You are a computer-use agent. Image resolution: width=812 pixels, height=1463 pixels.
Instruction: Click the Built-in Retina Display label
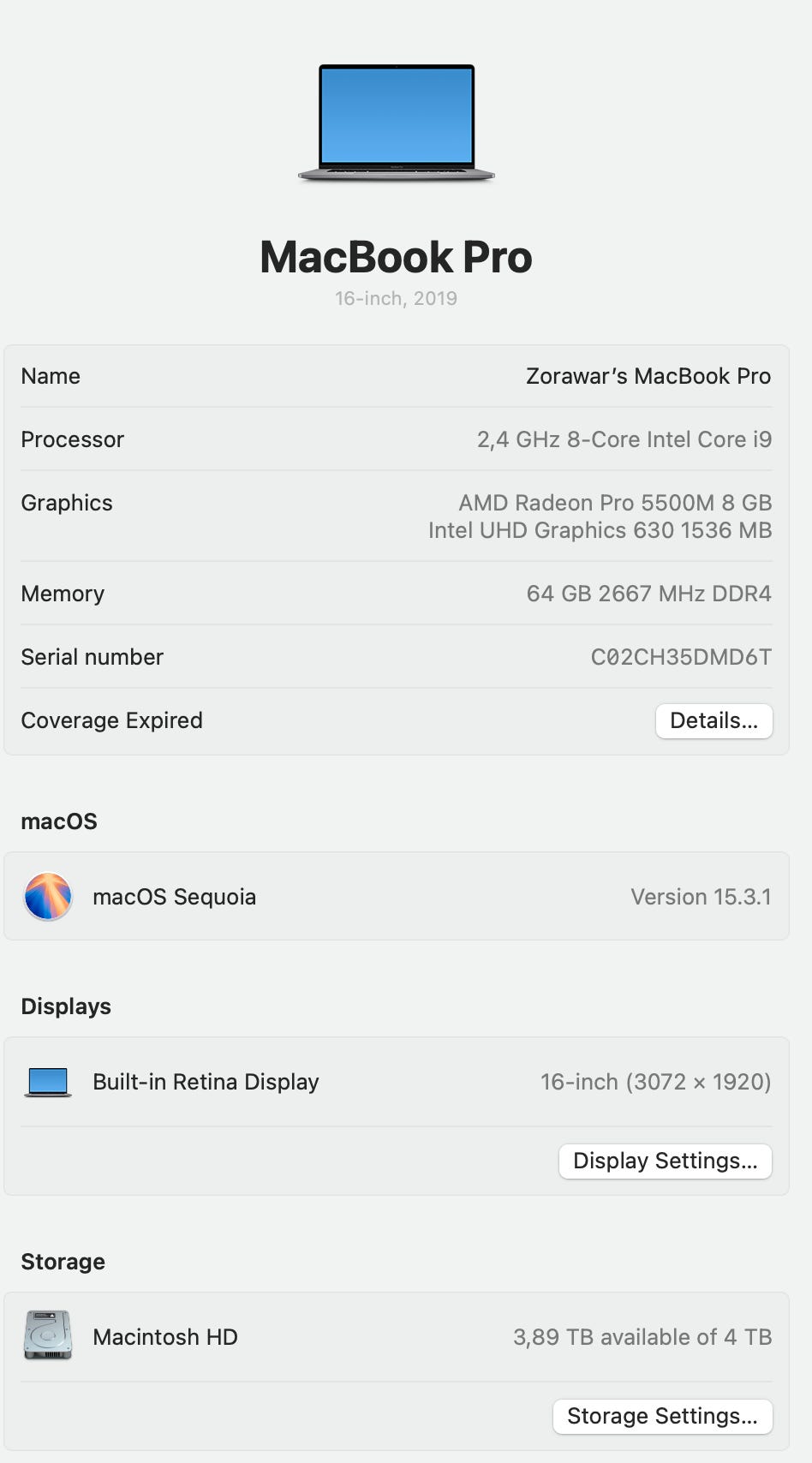pyautogui.click(x=206, y=1082)
